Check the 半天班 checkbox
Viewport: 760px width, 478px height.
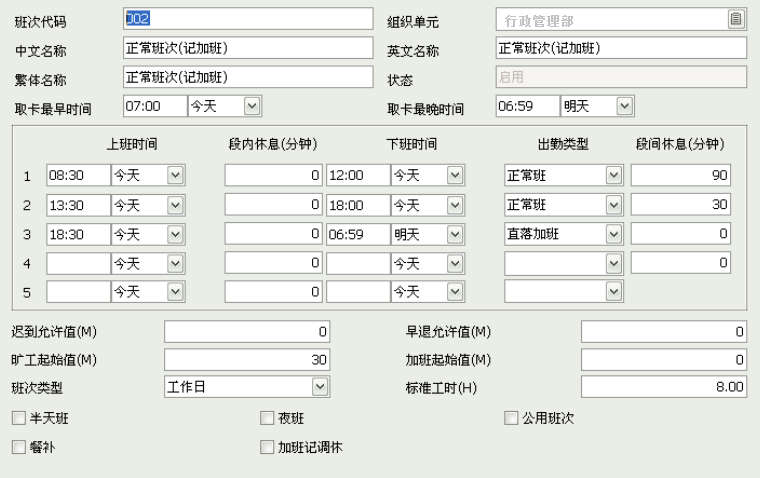(x=19, y=418)
